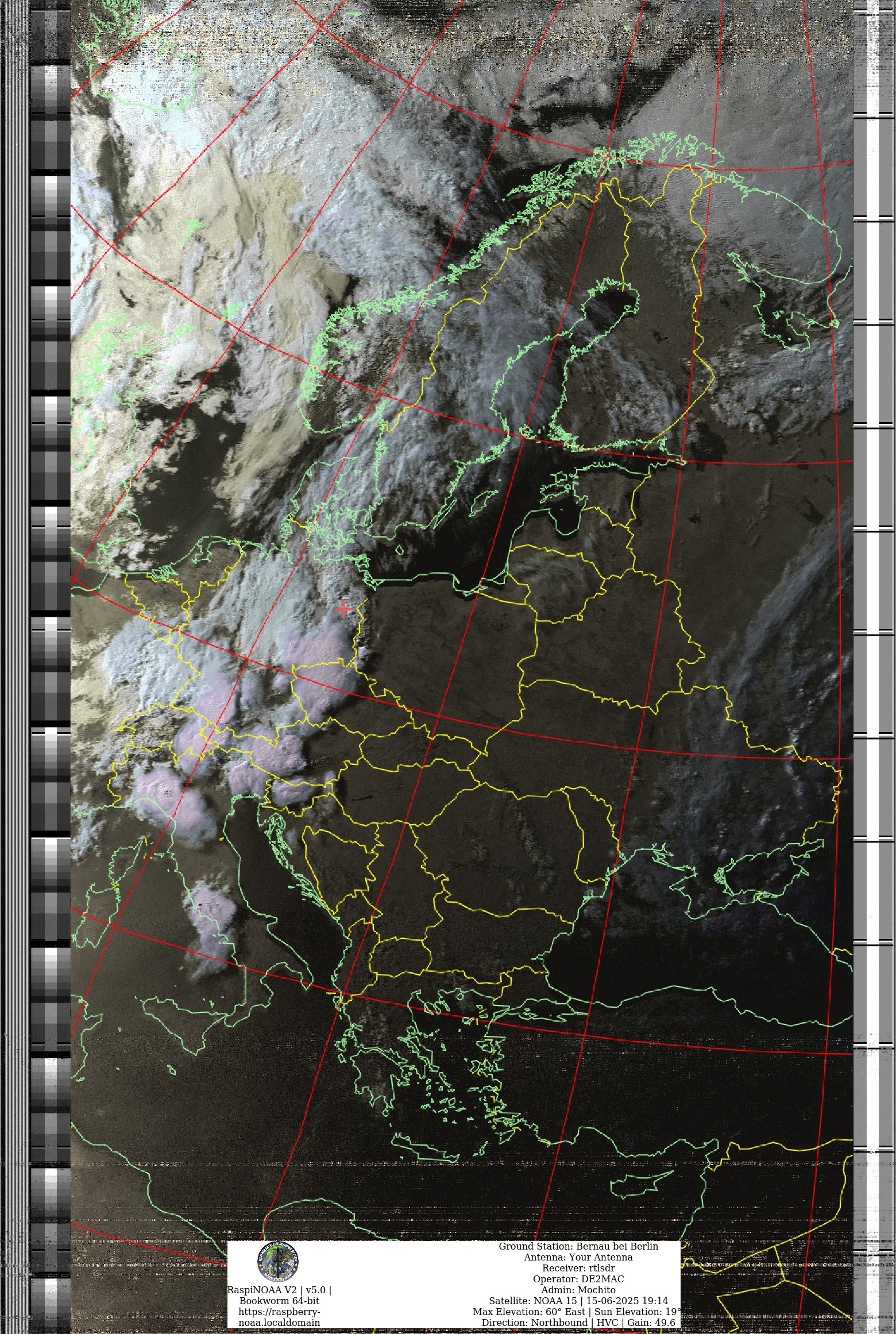
Task: Click the red cross ground station marker
Action: [344, 609]
